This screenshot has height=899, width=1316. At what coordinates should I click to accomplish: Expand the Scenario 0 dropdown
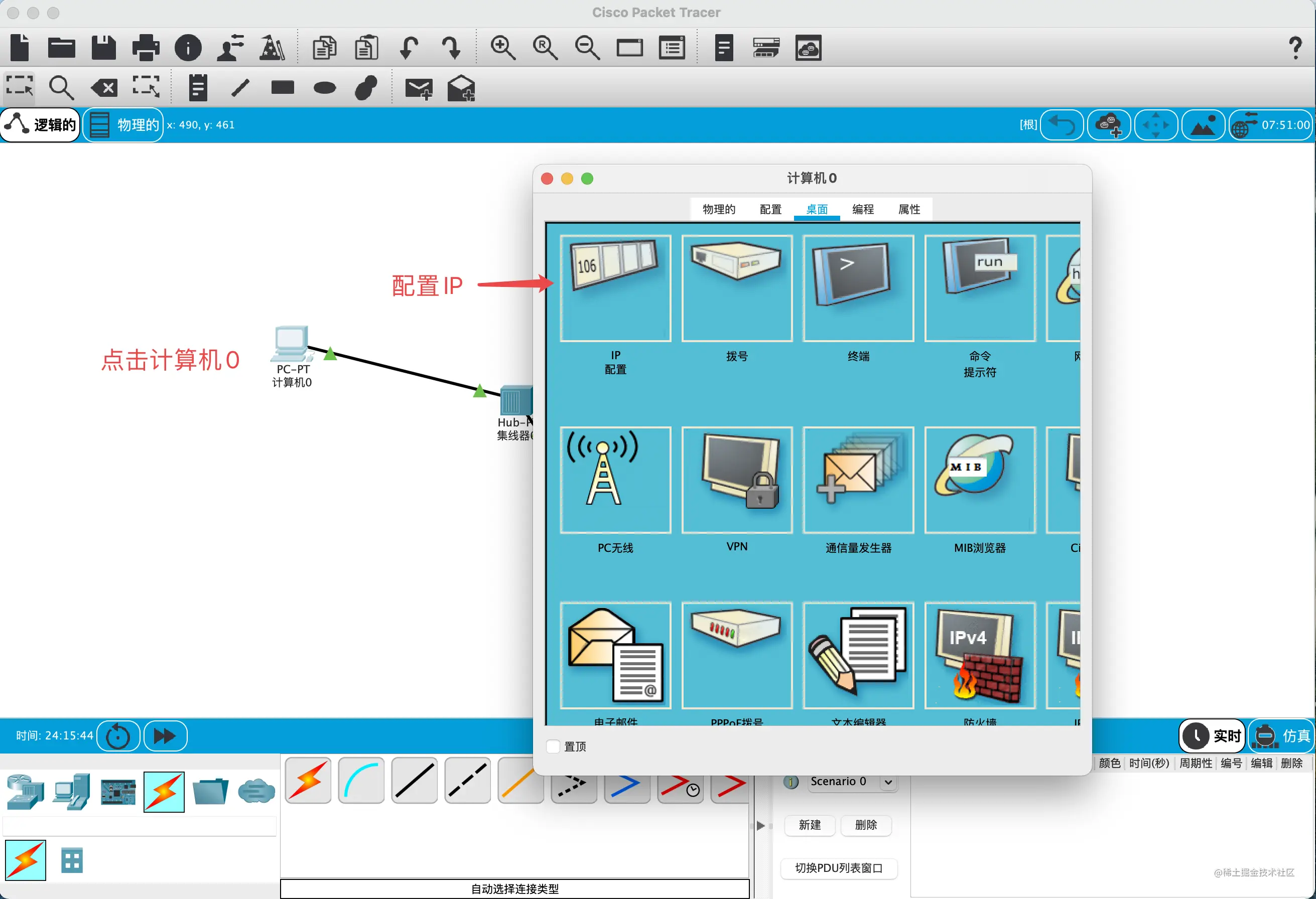click(x=888, y=782)
